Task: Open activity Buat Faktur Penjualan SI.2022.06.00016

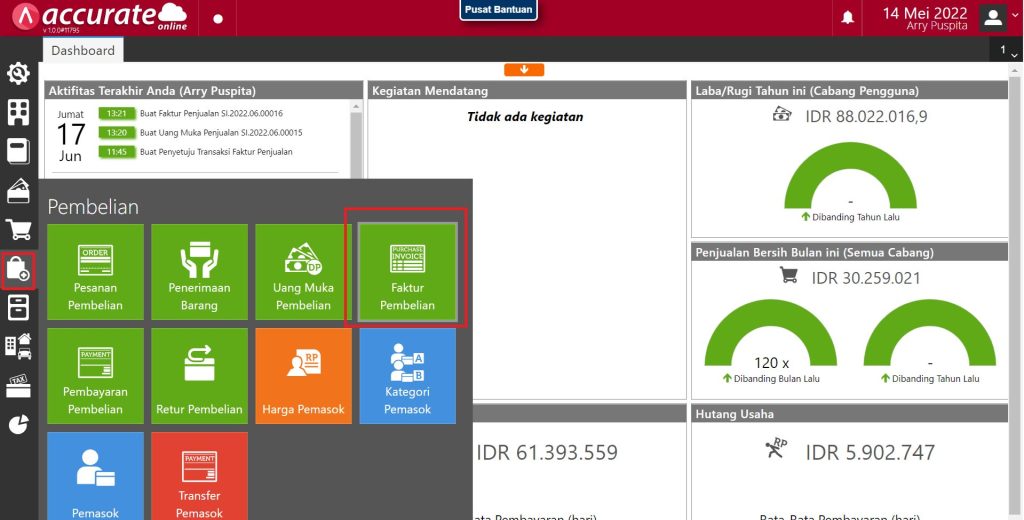Action: pos(211,113)
